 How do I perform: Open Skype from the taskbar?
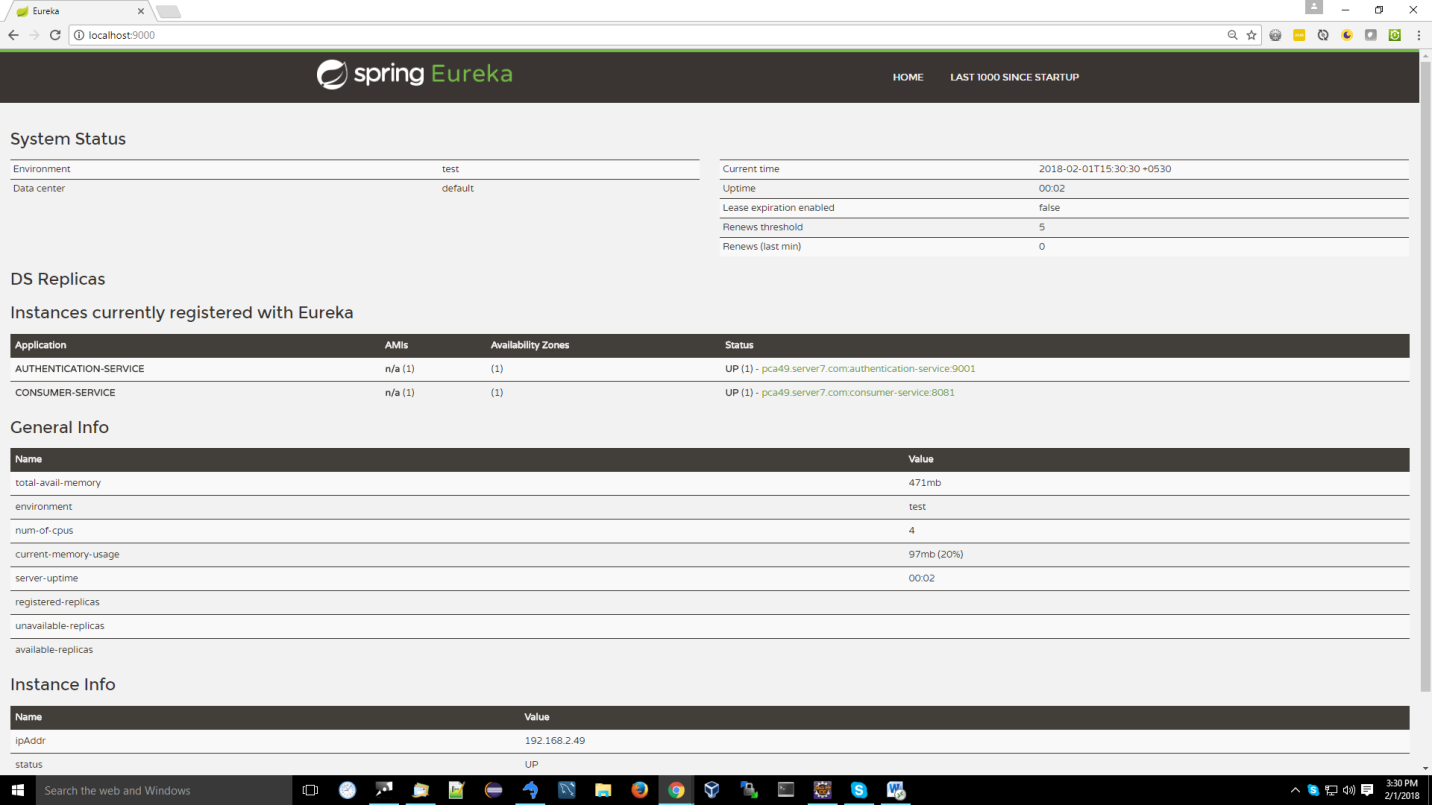(x=859, y=790)
